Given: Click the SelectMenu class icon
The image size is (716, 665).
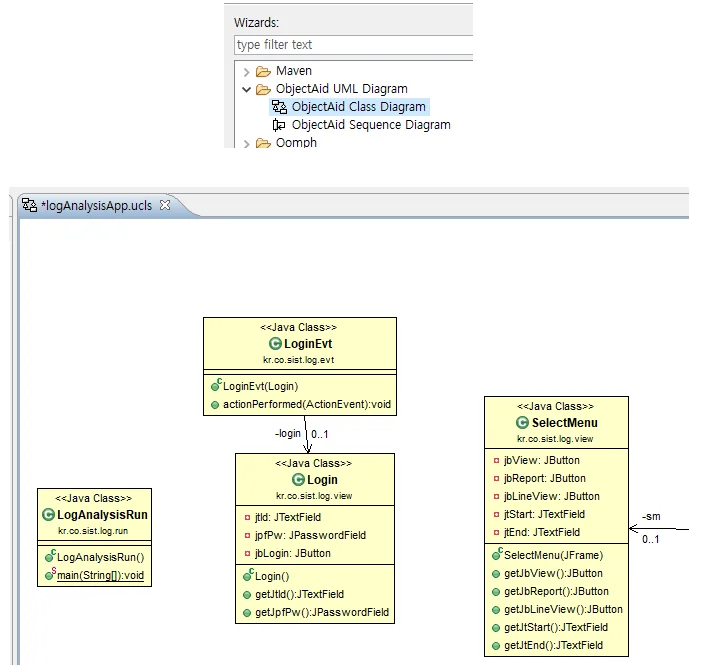Looking at the screenshot, I should coord(522,422).
